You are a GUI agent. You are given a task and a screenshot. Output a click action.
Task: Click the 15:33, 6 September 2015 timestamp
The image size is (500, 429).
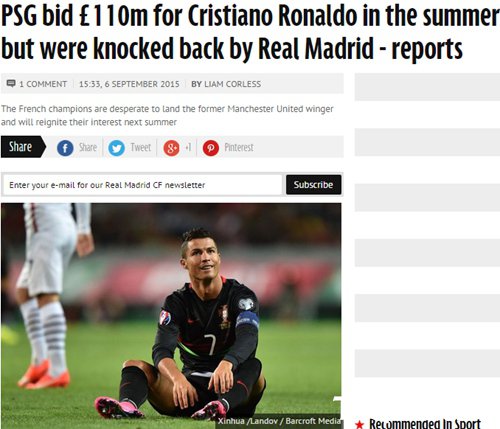129,84
